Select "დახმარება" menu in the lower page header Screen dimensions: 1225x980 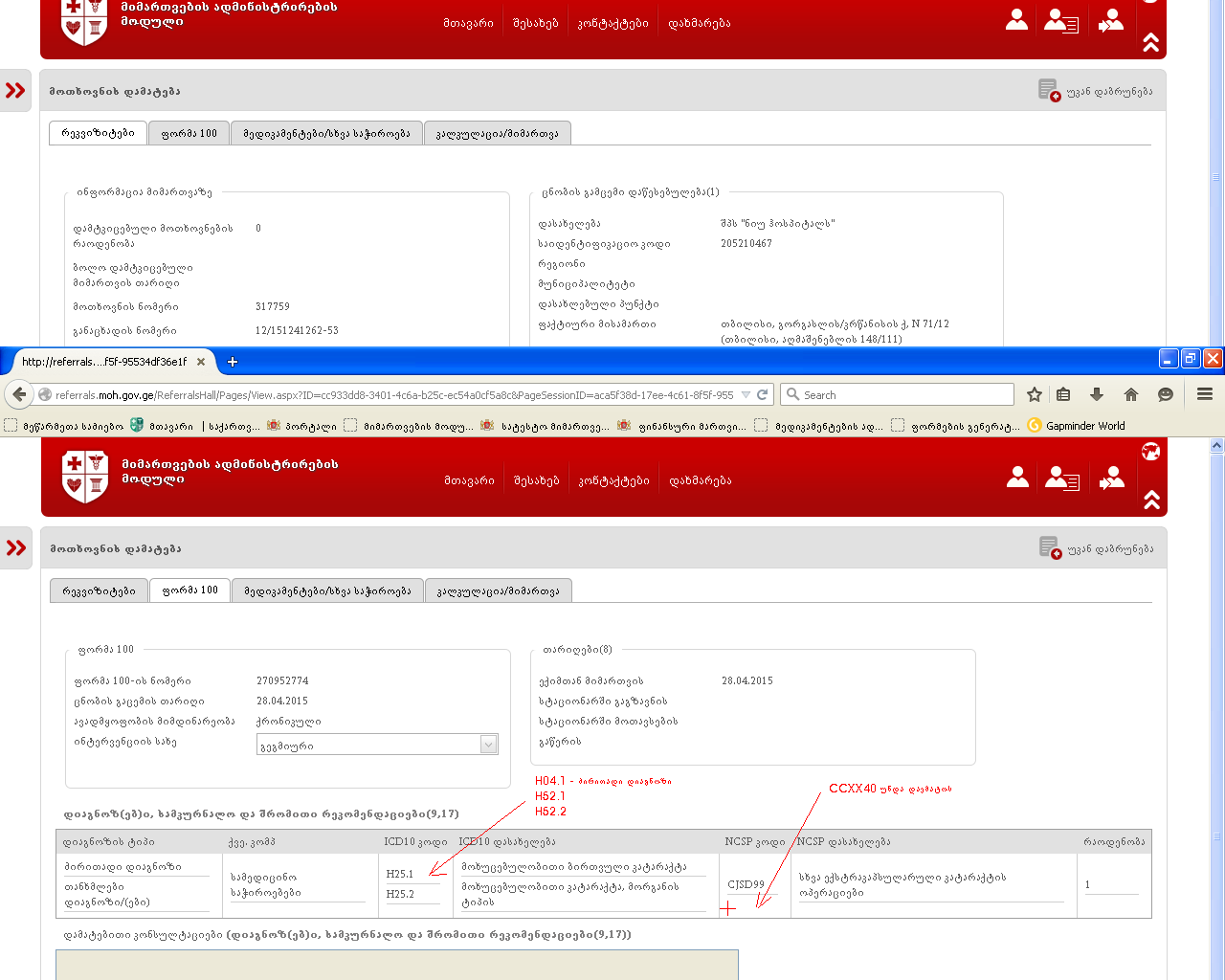click(x=700, y=480)
